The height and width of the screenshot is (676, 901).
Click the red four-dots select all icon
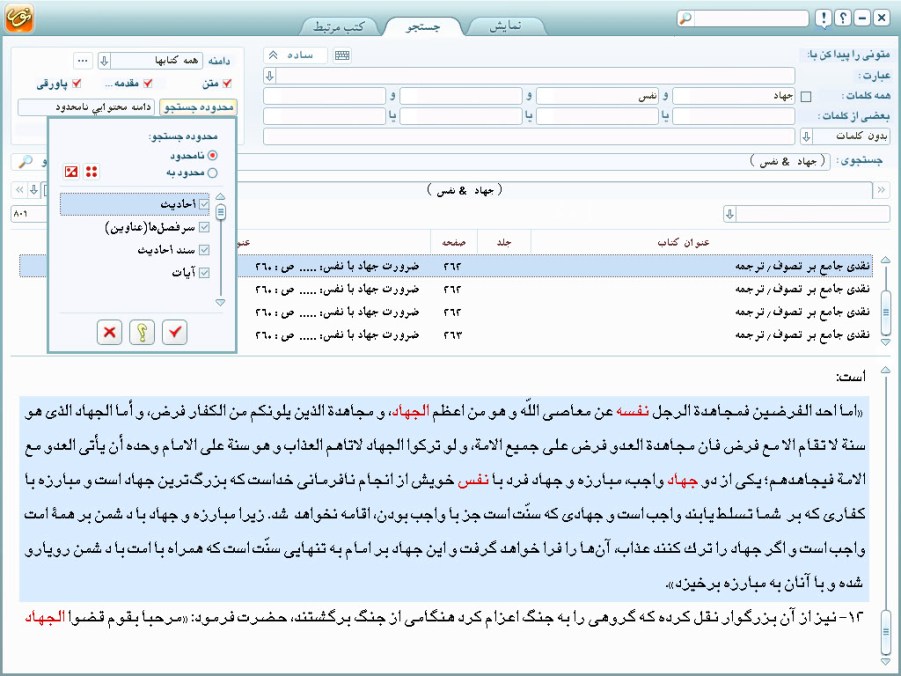coord(91,171)
